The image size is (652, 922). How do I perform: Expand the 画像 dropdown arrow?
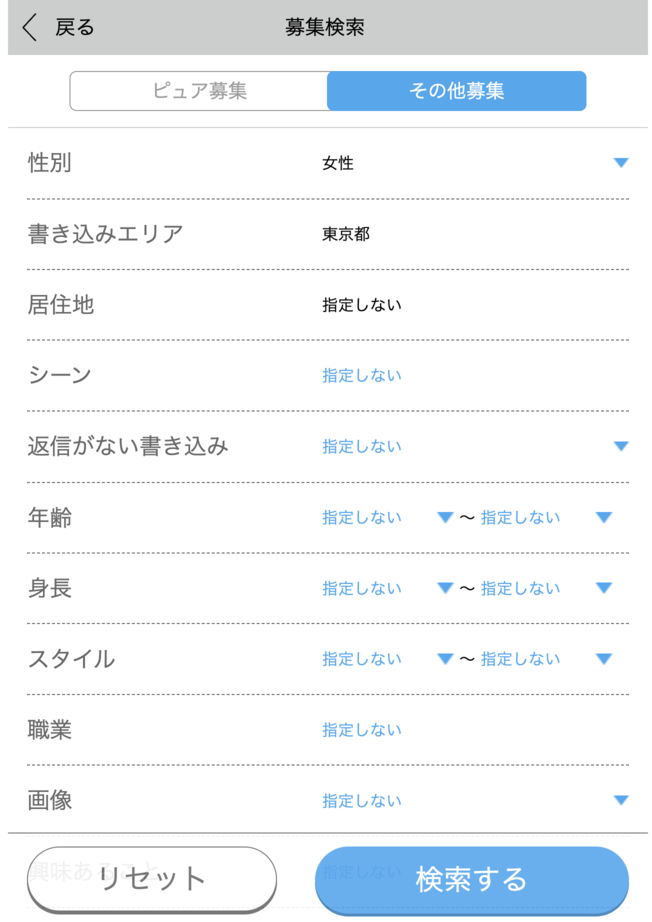621,800
